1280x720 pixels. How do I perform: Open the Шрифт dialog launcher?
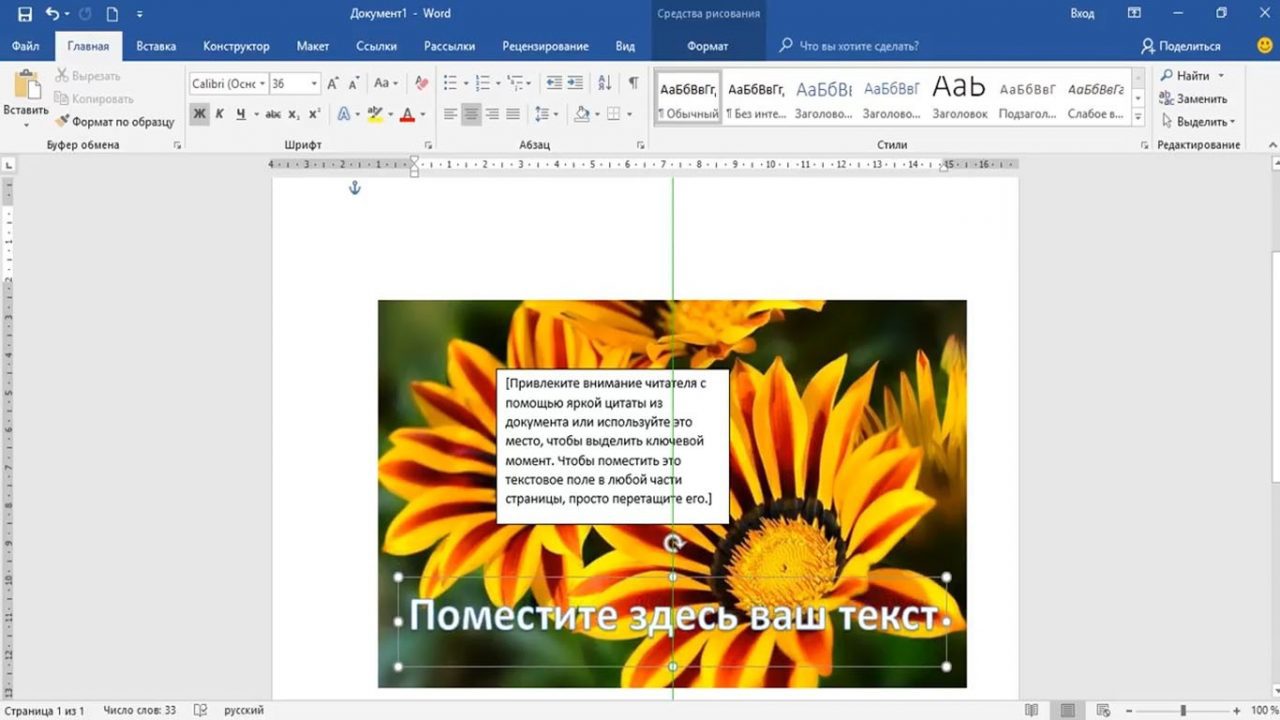point(428,146)
